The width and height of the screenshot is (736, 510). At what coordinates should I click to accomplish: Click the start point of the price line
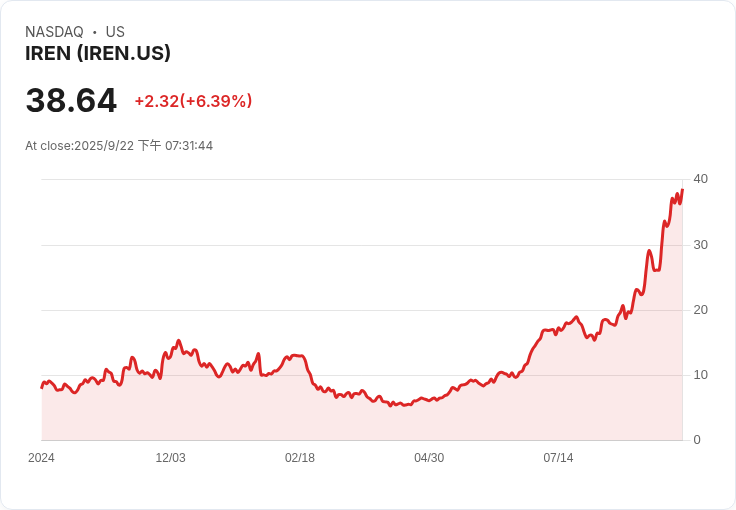42,388
